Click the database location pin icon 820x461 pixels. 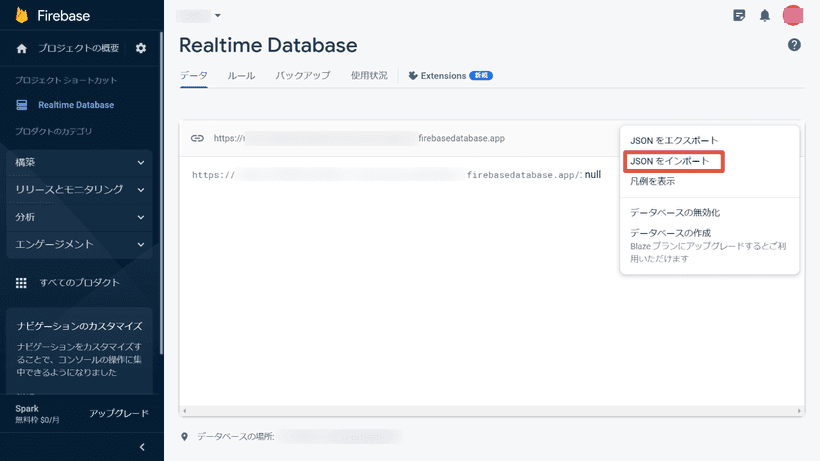[184, 436]
